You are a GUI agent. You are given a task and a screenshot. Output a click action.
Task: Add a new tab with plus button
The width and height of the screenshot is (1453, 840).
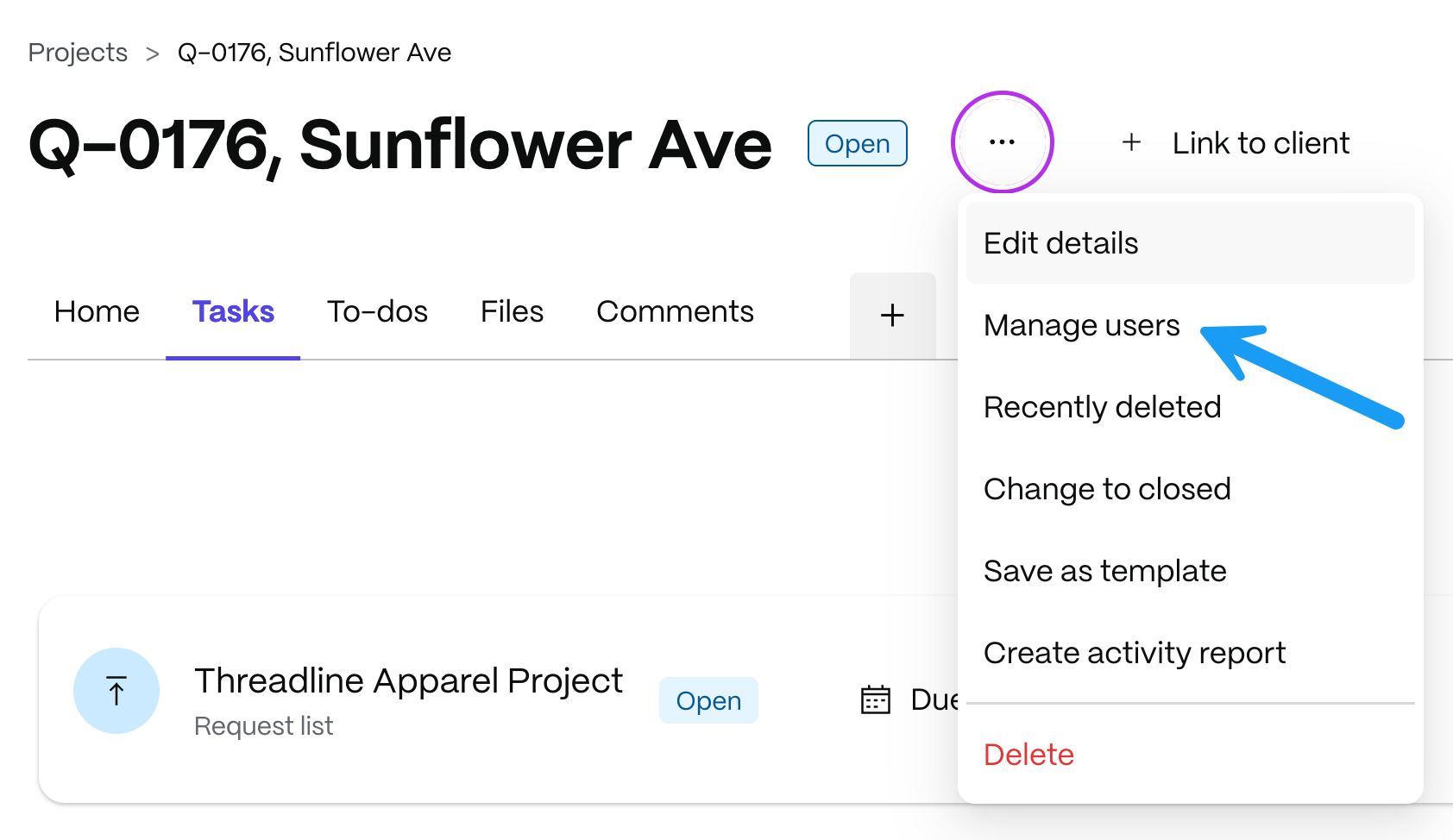point(892,316)
